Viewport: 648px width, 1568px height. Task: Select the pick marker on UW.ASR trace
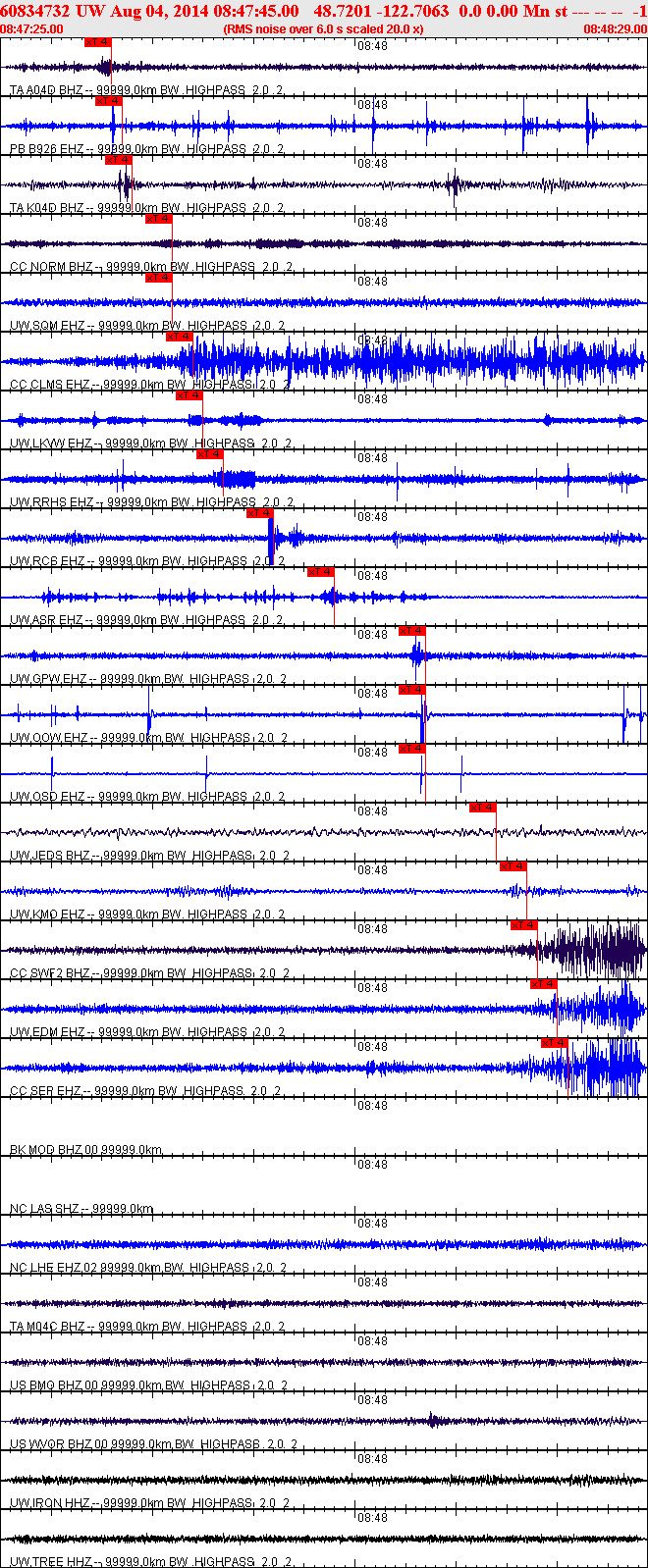[321, 572]
